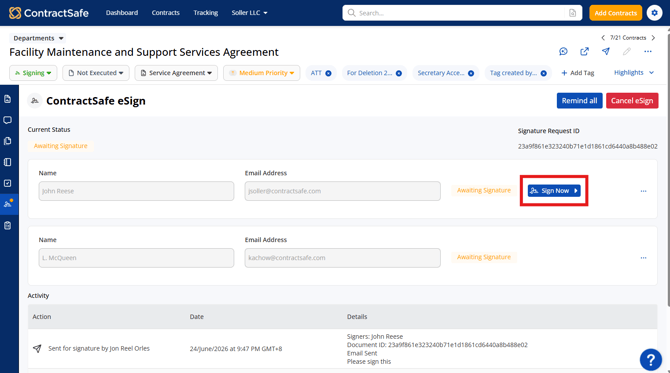Click the ATT tag label
Viewport: 670px width, 373px height.
[x=316, y=73]
